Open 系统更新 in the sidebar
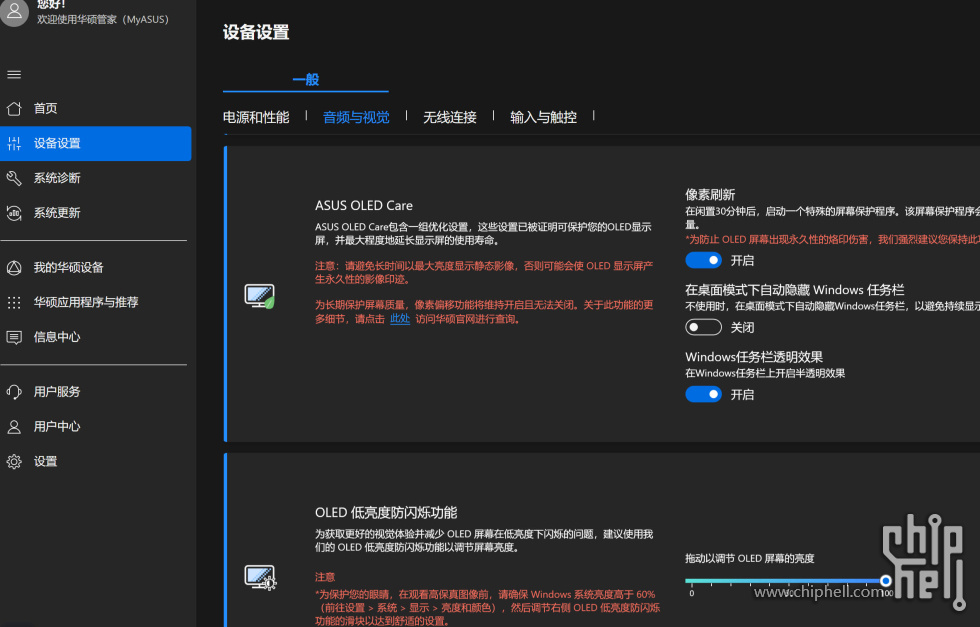The image size is (980, 627). point(96,213)
